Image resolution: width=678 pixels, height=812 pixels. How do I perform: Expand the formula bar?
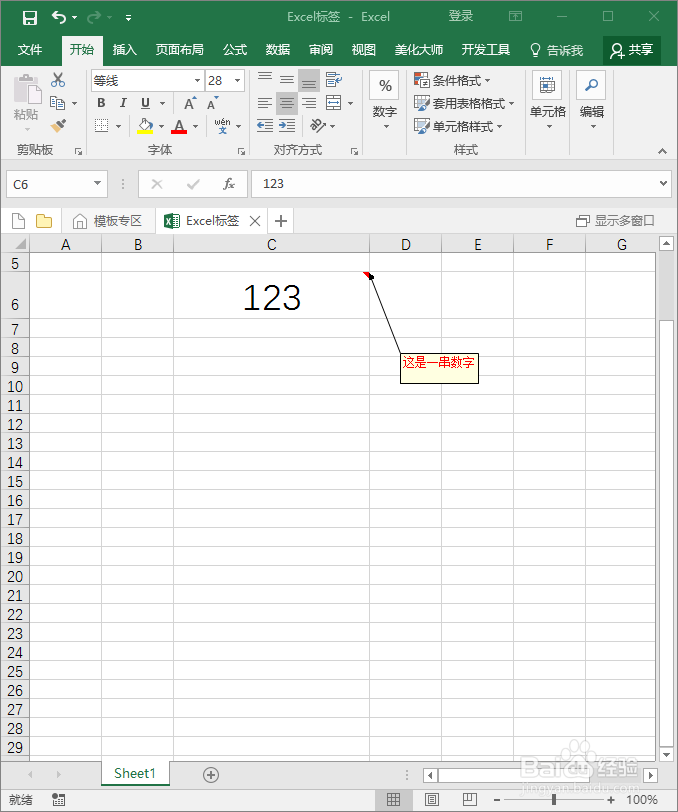pyautogui.click(x=663, y=183)
